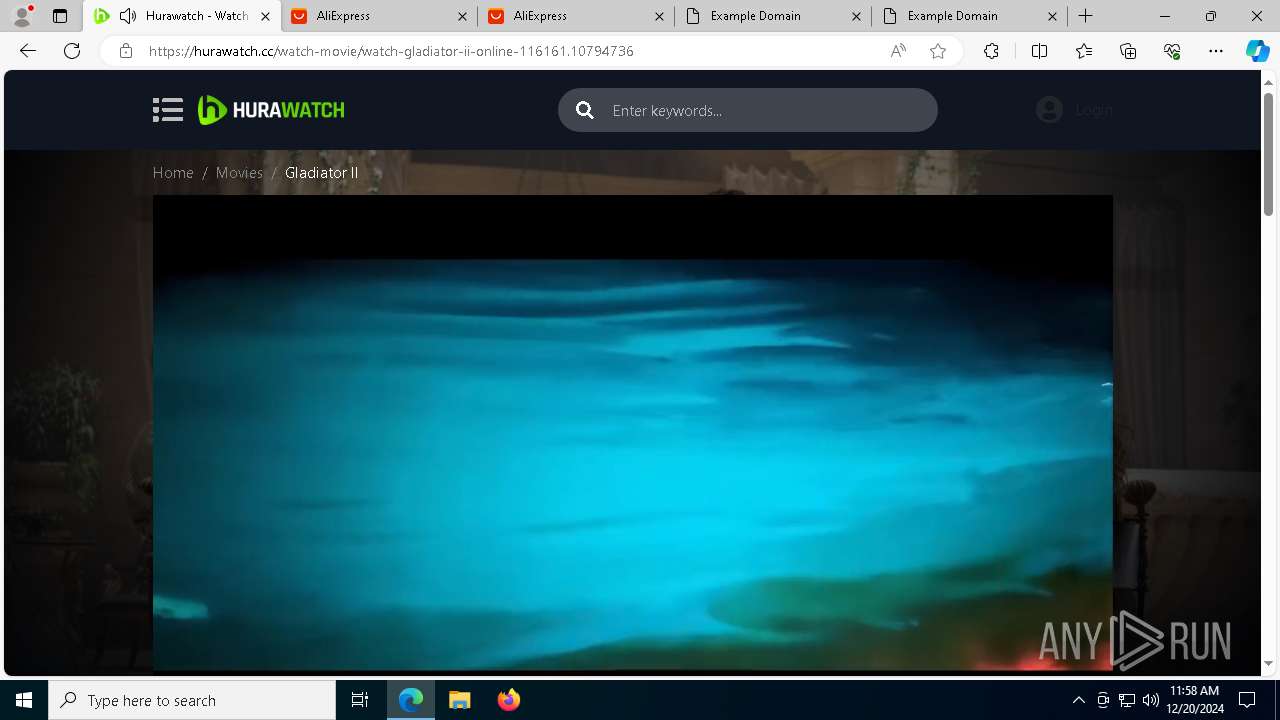This screenshot has height=720, width=1280.
Task: Open Browser essentials heart icon
Action: 1172,51
